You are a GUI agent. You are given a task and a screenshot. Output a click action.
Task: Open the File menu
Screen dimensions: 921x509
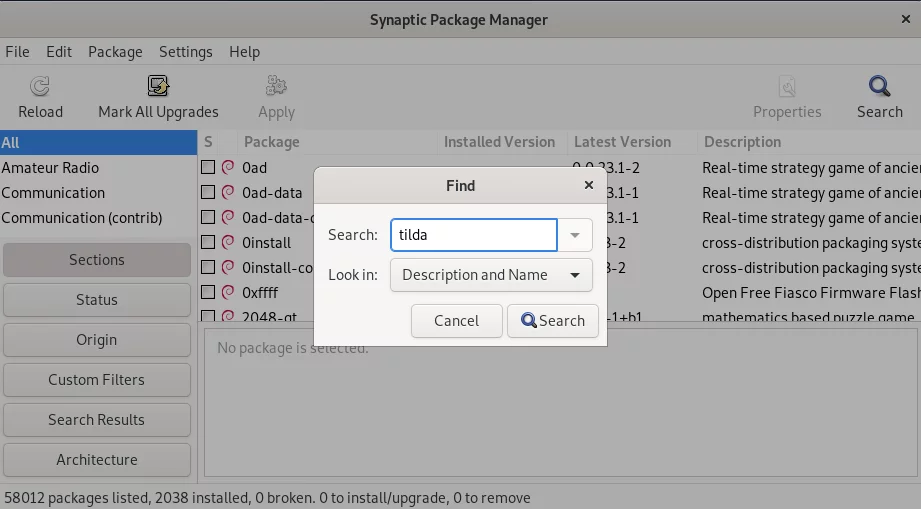click(17, 52)
